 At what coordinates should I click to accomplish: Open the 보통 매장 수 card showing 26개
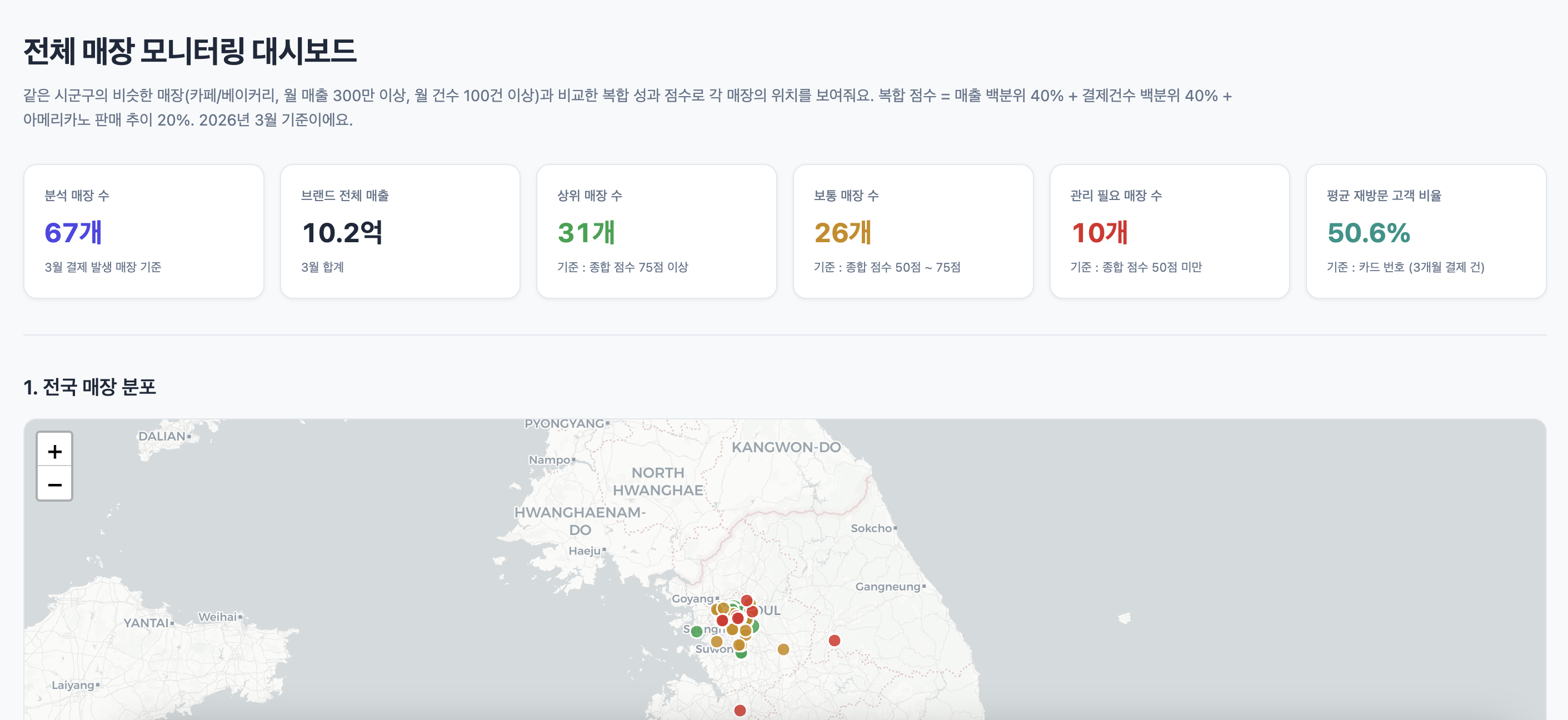point(913,231)
